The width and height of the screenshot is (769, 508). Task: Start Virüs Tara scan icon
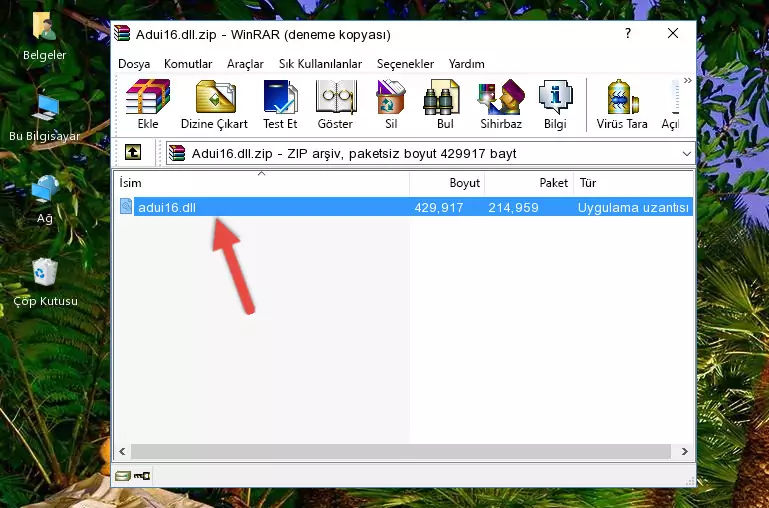pyautogui.click(x=622, y=104)
